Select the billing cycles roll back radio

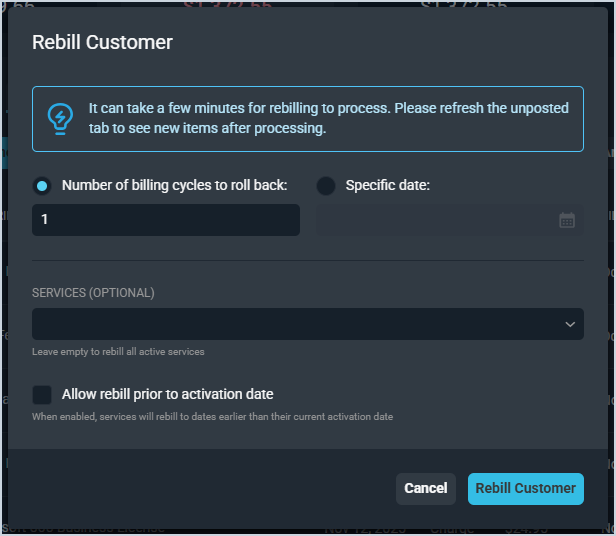coord(42,185)
